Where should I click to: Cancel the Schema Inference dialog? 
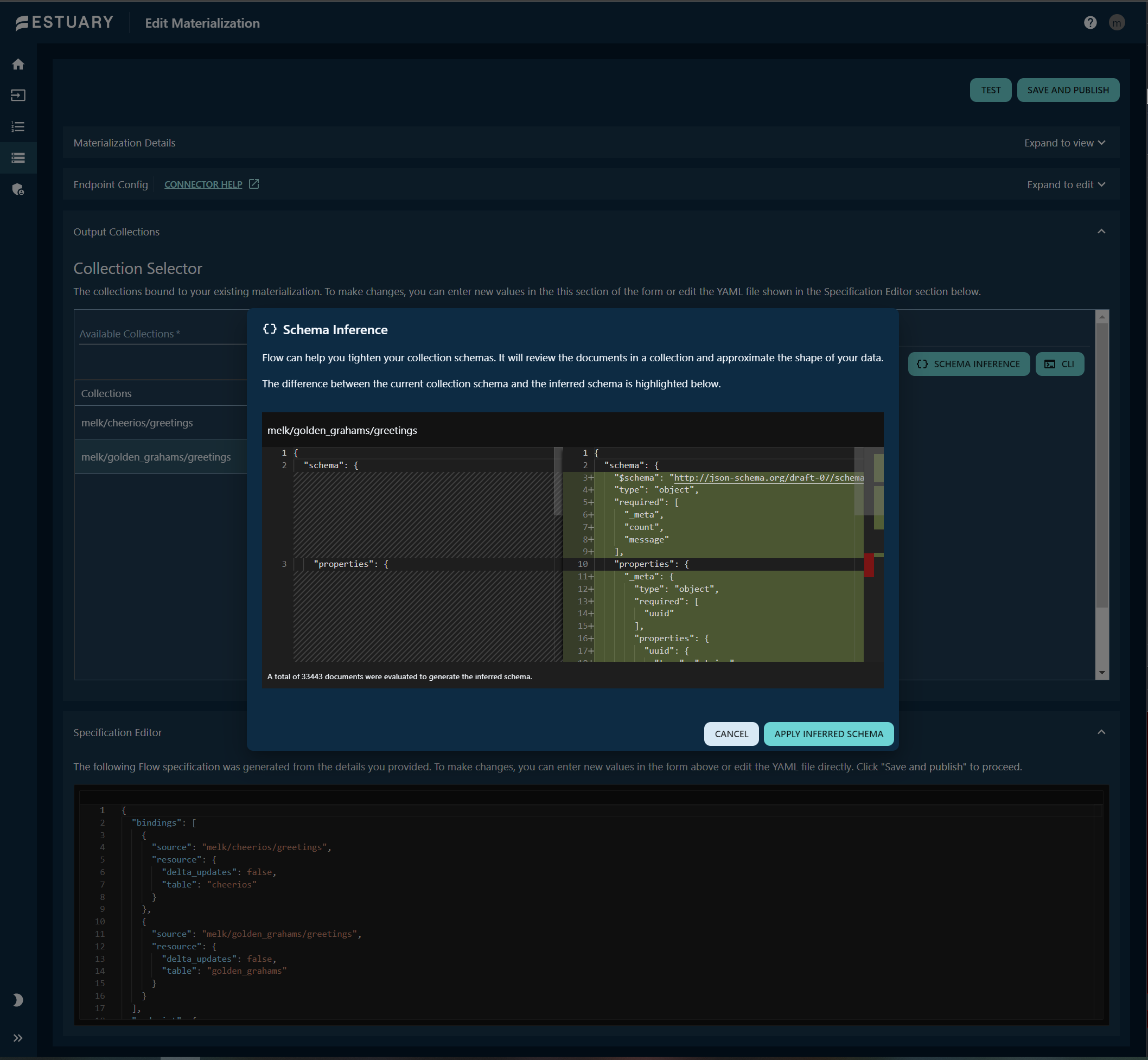tap(731, 734)
